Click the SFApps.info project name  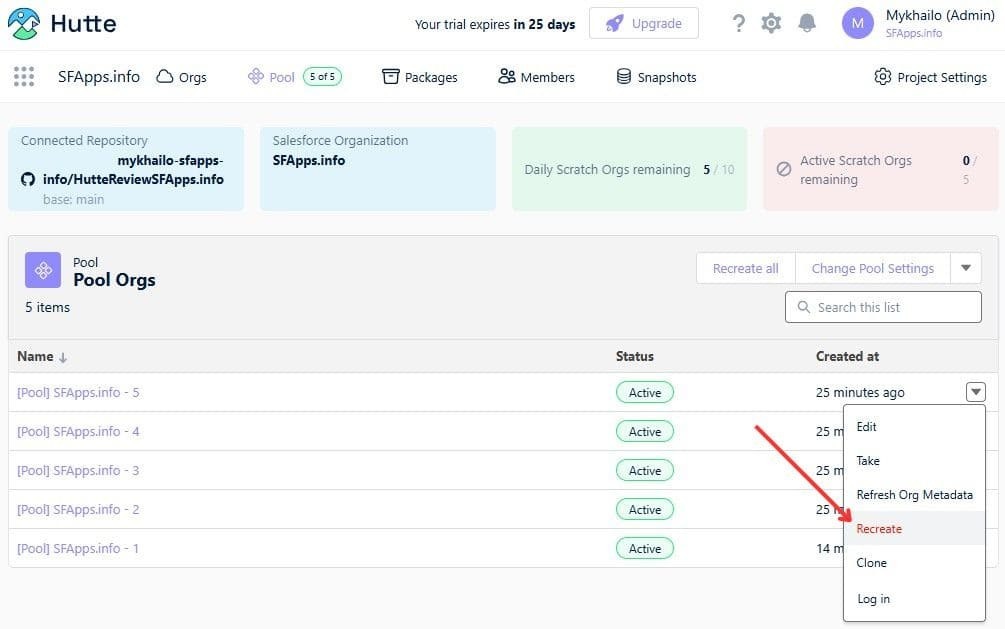(99, 77)
